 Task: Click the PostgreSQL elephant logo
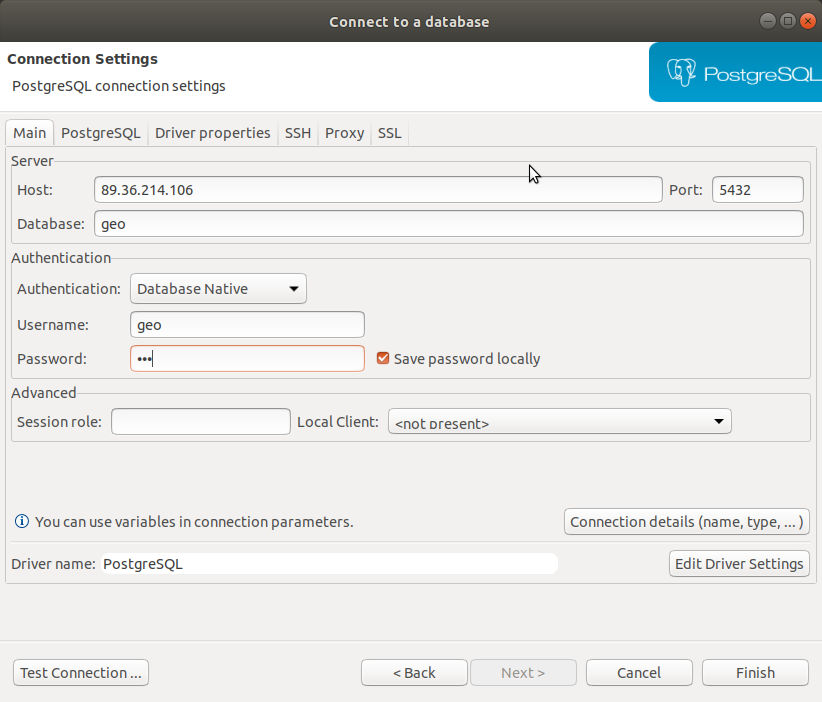[x=683, y=73]
